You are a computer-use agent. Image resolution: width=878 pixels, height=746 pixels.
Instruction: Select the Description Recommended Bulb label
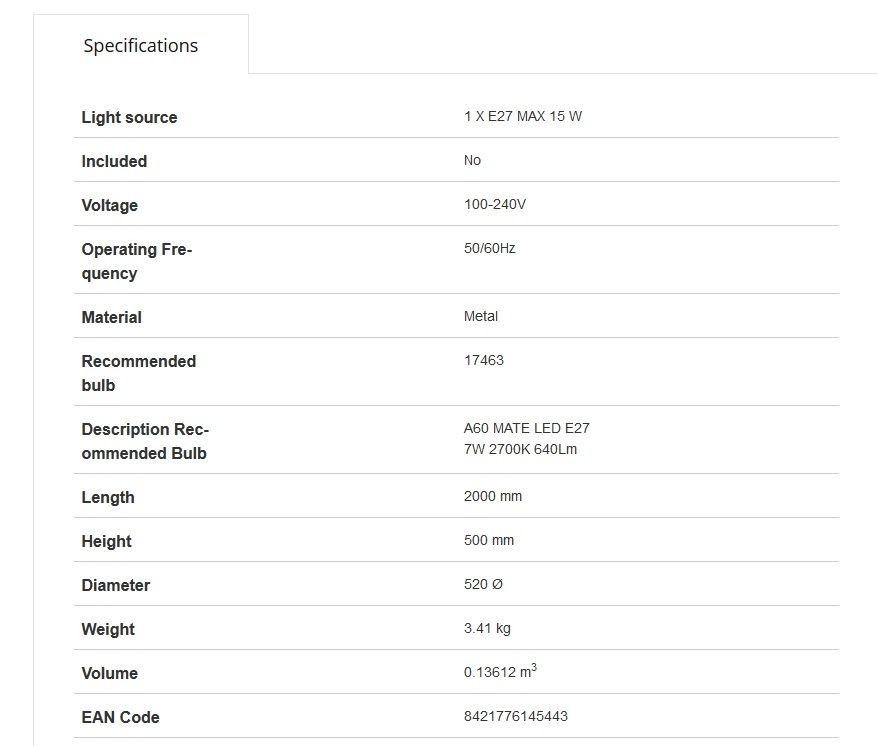coord(145,441)
